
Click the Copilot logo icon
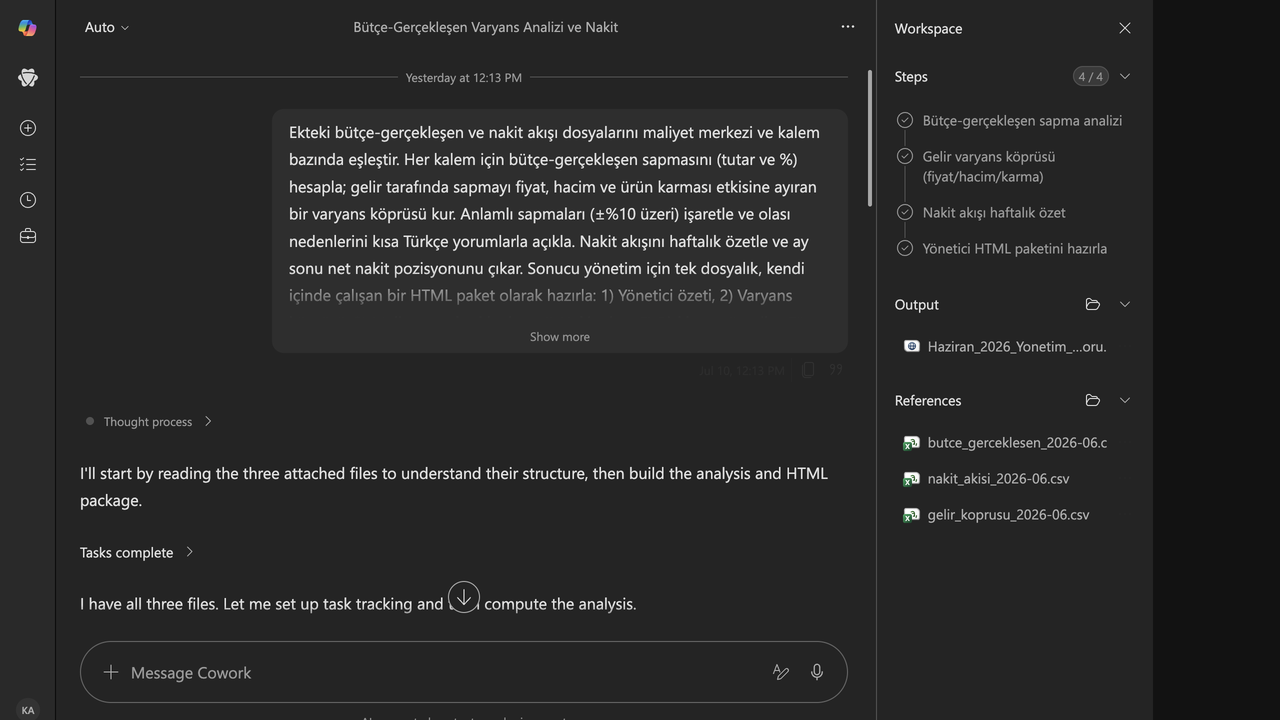click(x=27, y=28)
